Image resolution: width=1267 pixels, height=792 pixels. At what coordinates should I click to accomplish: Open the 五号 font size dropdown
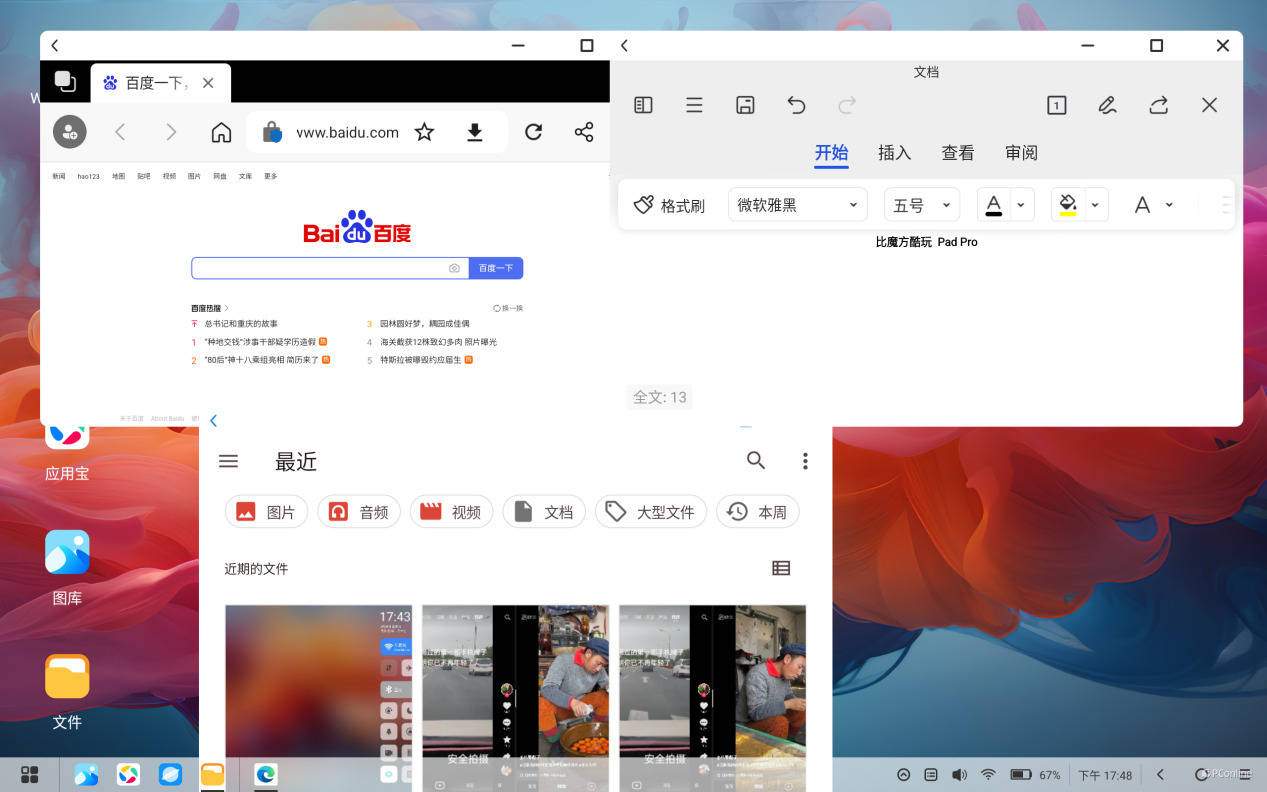[921, 205]
